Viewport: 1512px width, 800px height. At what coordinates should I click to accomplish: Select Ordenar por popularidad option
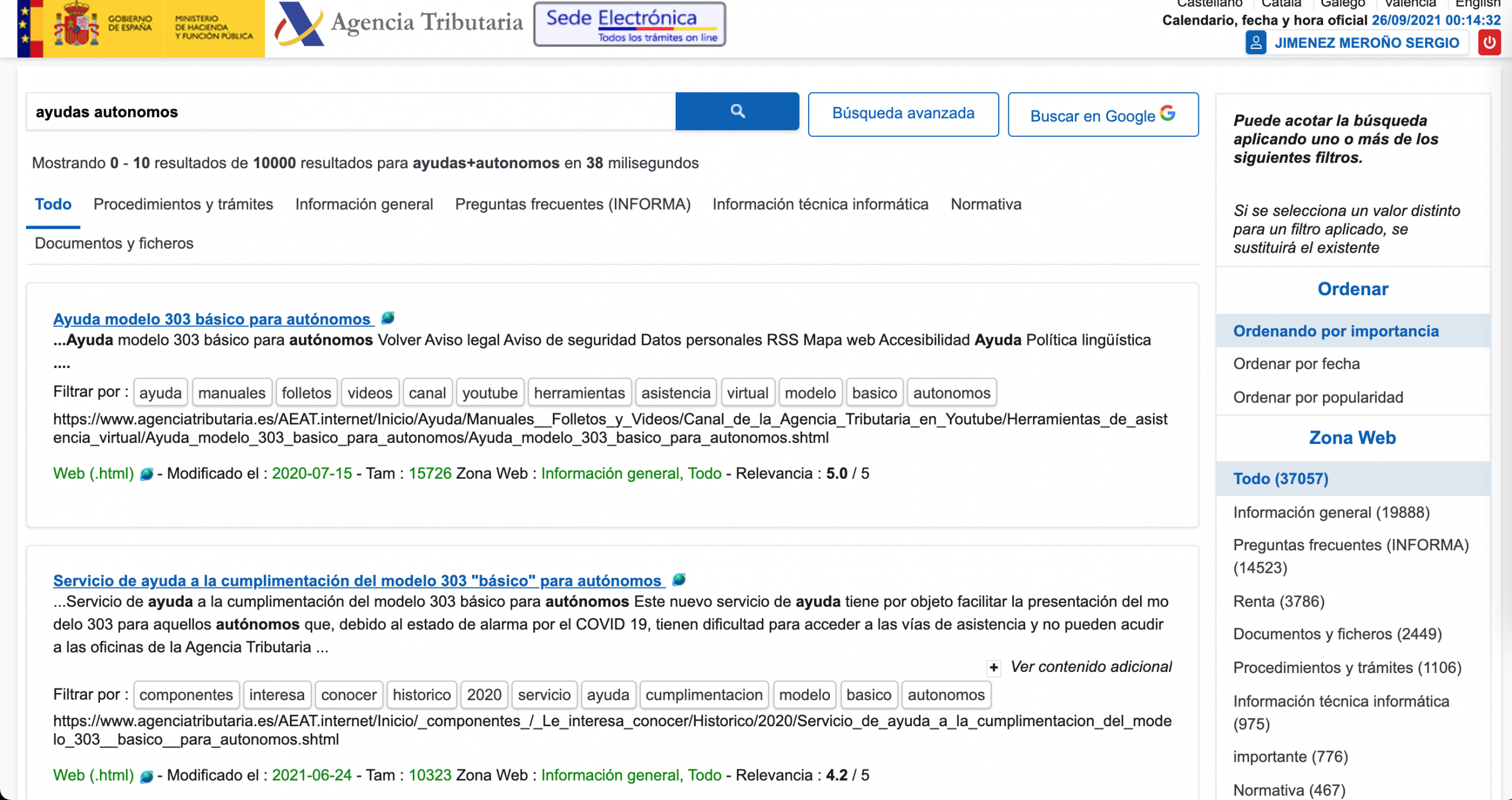tap(1318, 397)
